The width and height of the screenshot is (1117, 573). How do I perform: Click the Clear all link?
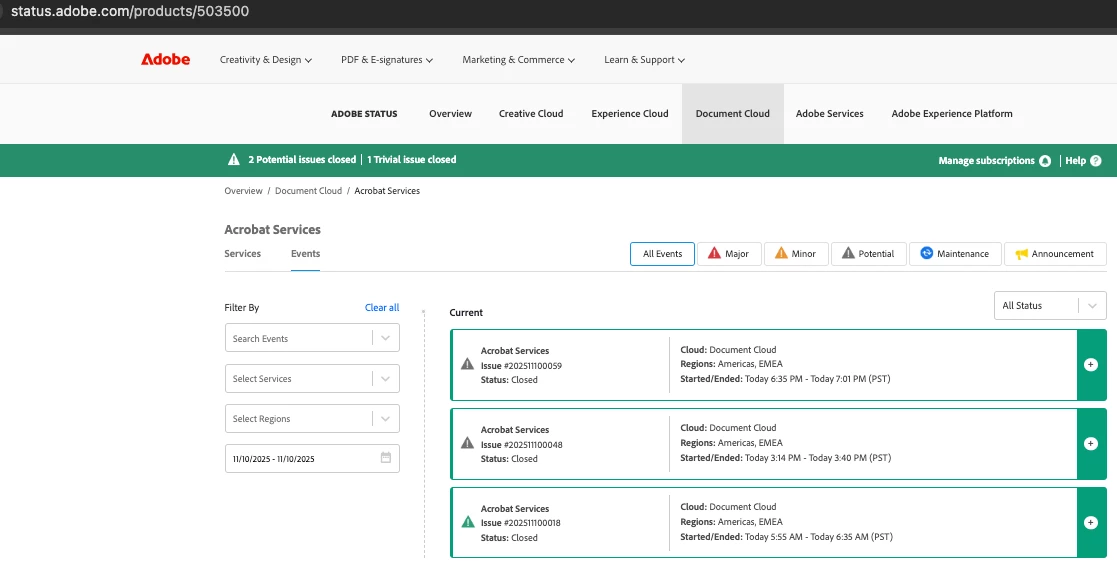tap(382, 308)
